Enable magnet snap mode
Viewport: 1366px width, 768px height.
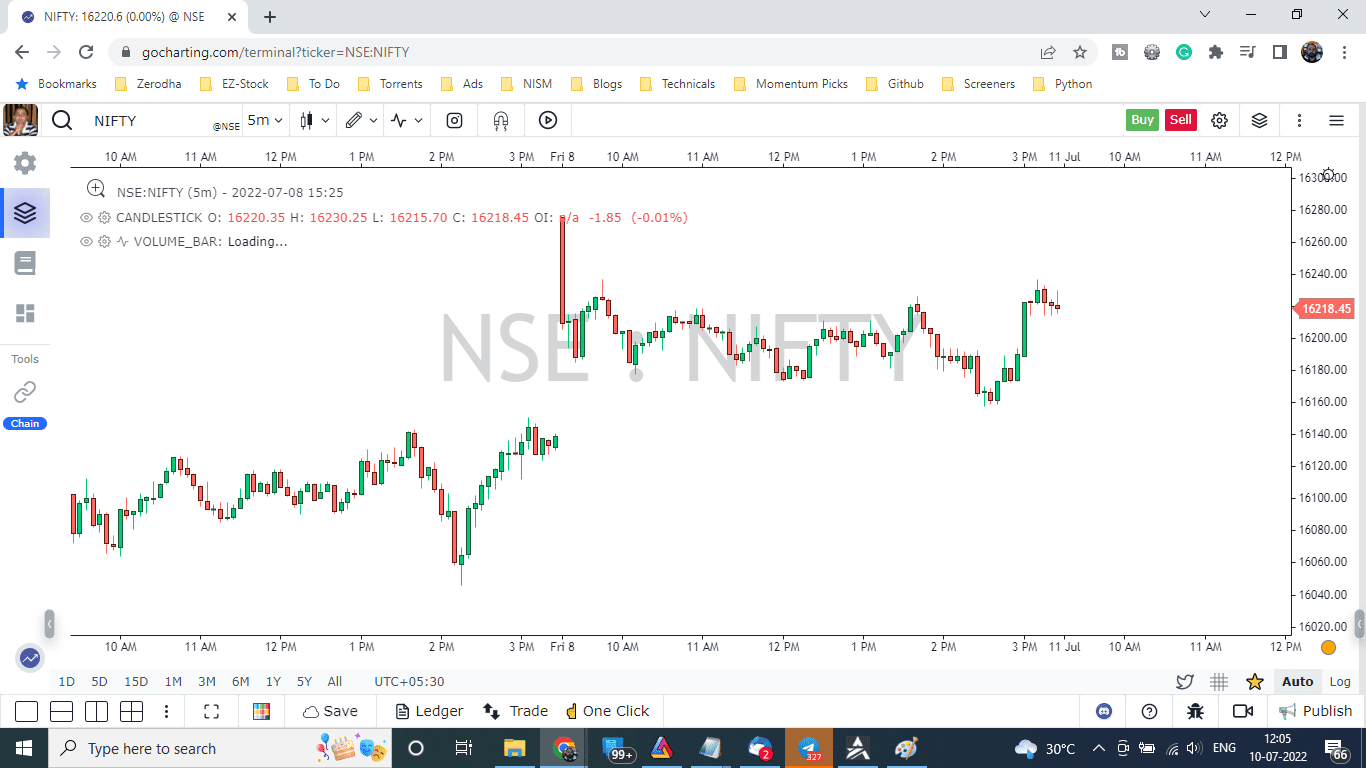coord(500,120)
